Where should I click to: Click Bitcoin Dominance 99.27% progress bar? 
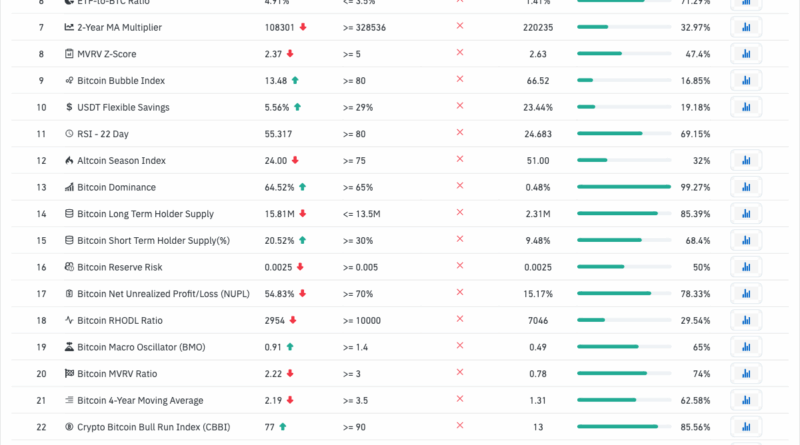click(624, 187)
